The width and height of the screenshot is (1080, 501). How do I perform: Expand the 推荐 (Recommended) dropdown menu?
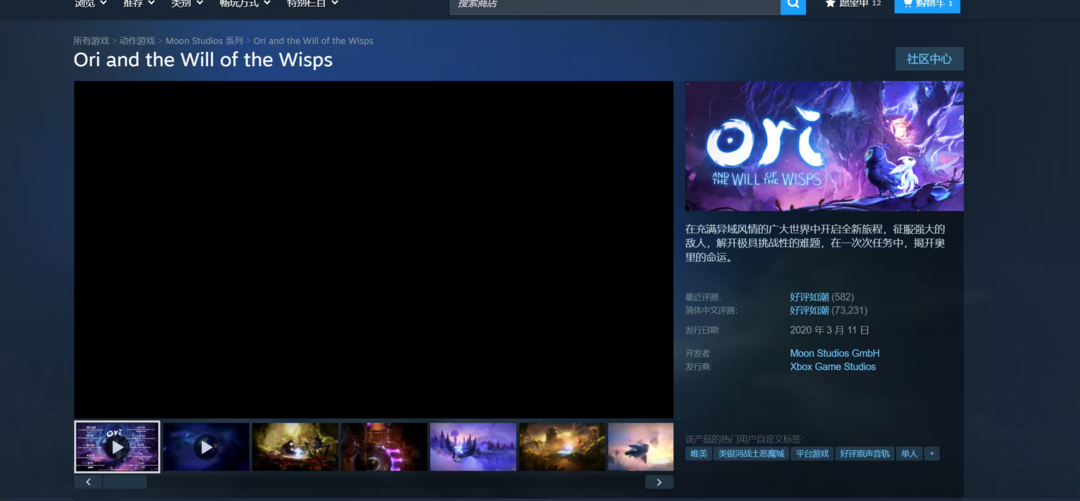click(x=139, y=3)
